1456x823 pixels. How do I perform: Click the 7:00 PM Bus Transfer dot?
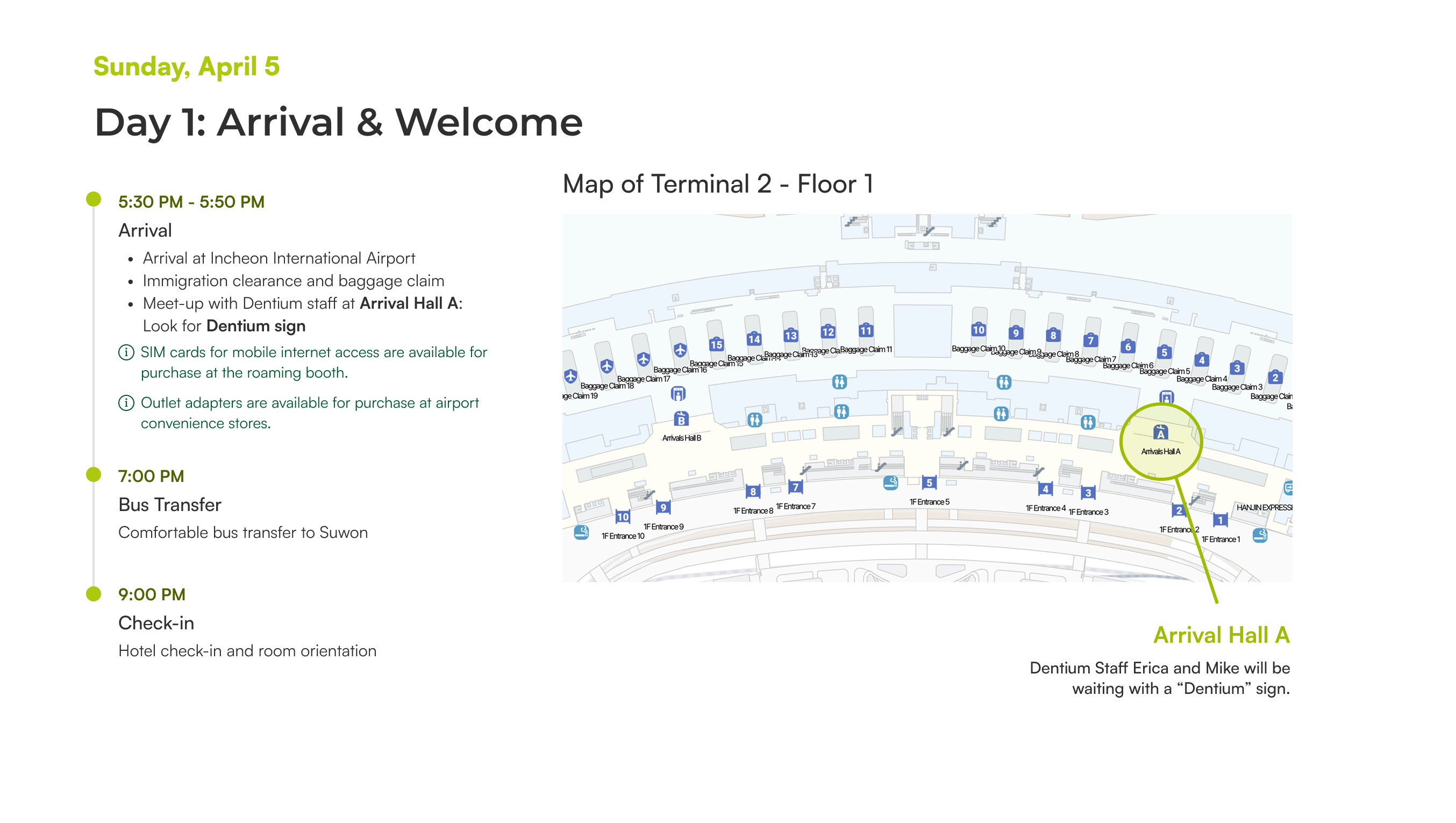pyautogui.click(x=93, y=474)
